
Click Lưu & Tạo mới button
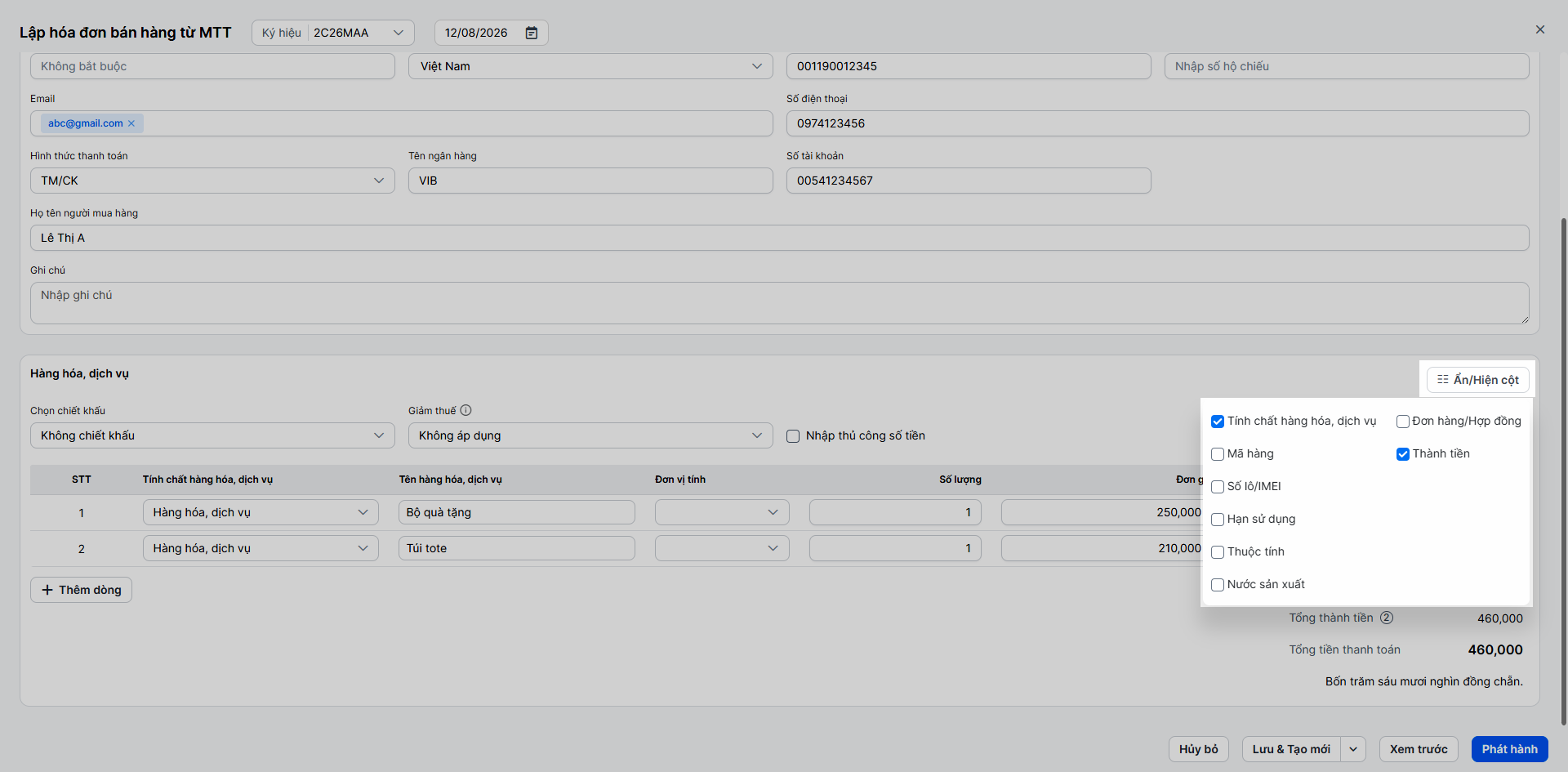tap(1291, 749)
